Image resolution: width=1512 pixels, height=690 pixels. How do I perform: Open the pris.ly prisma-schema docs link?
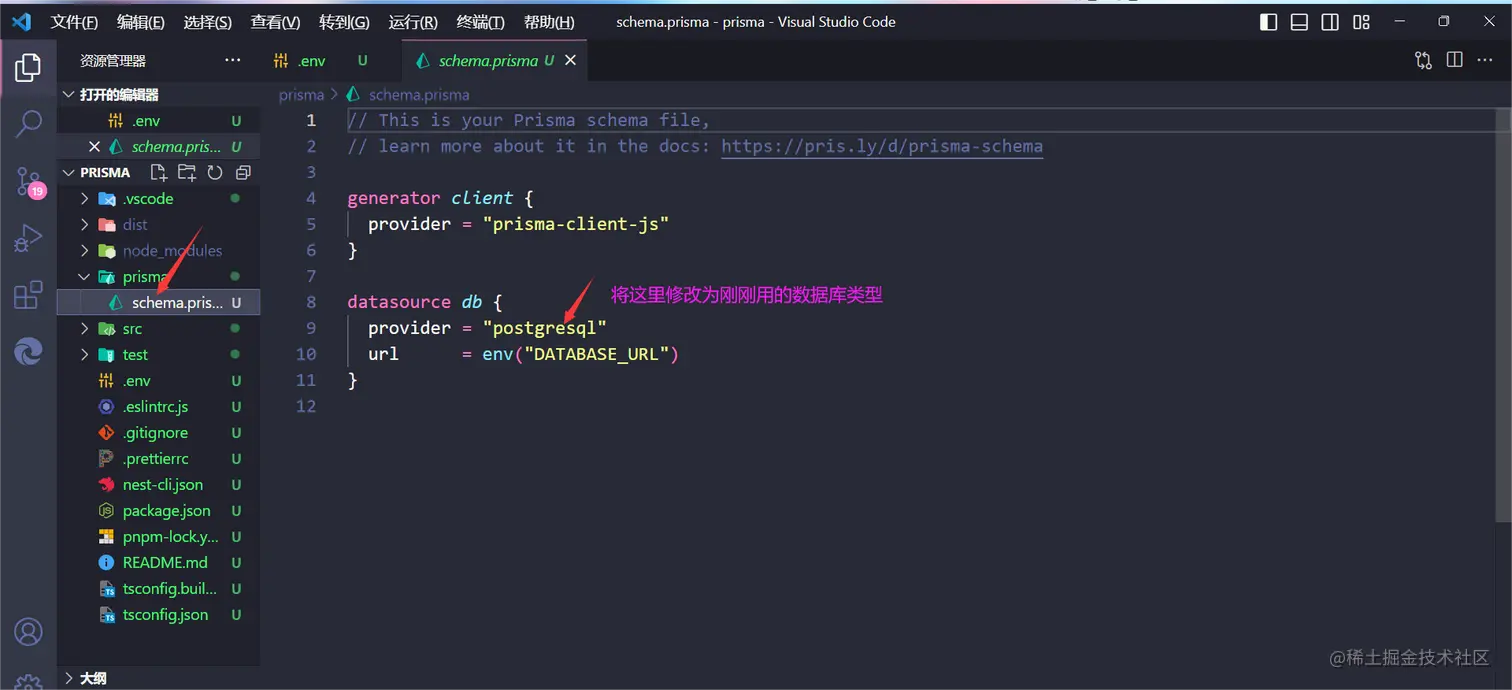point(882,146)
